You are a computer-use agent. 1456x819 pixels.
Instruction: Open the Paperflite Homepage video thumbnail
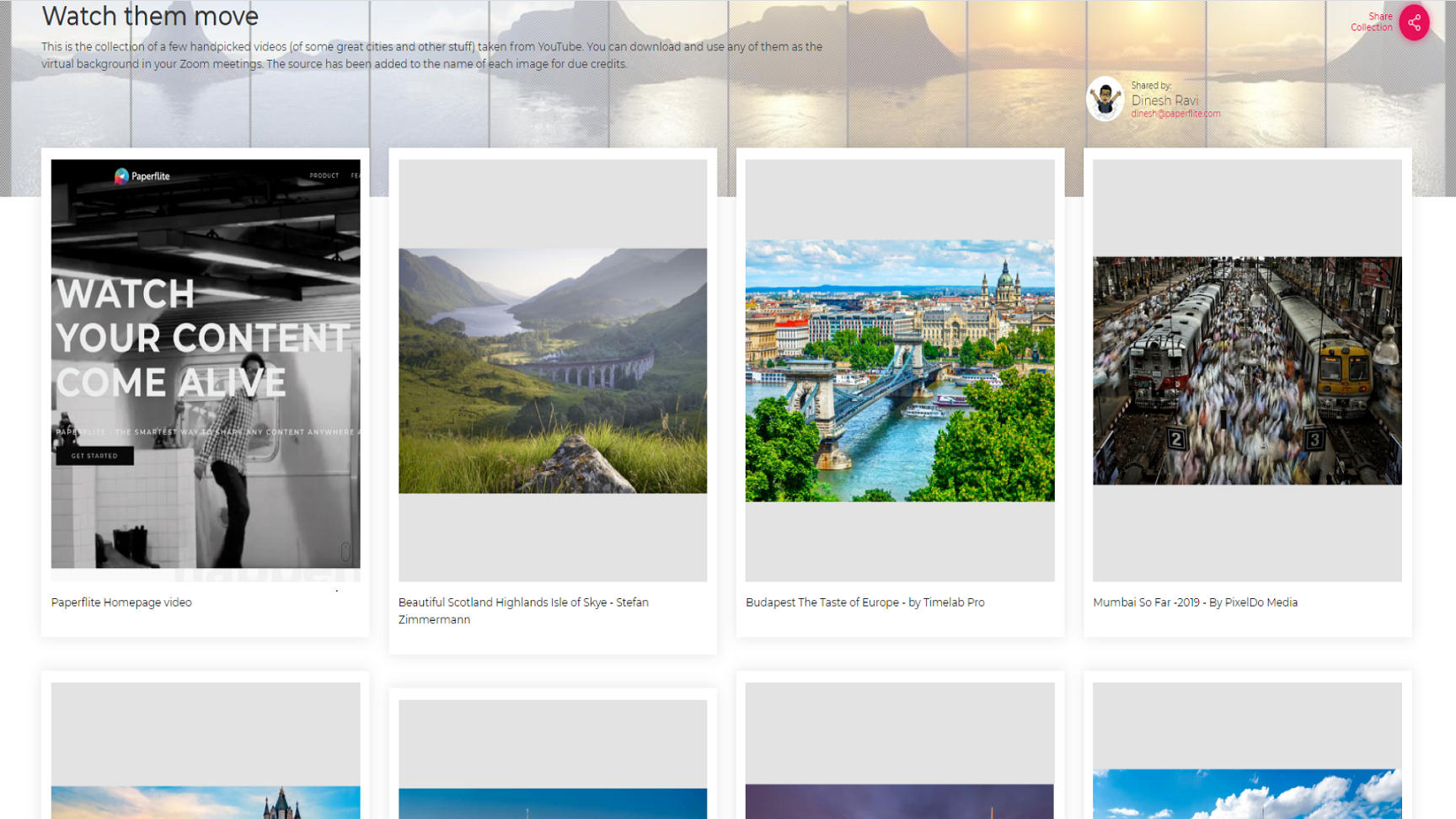point(206,370)
